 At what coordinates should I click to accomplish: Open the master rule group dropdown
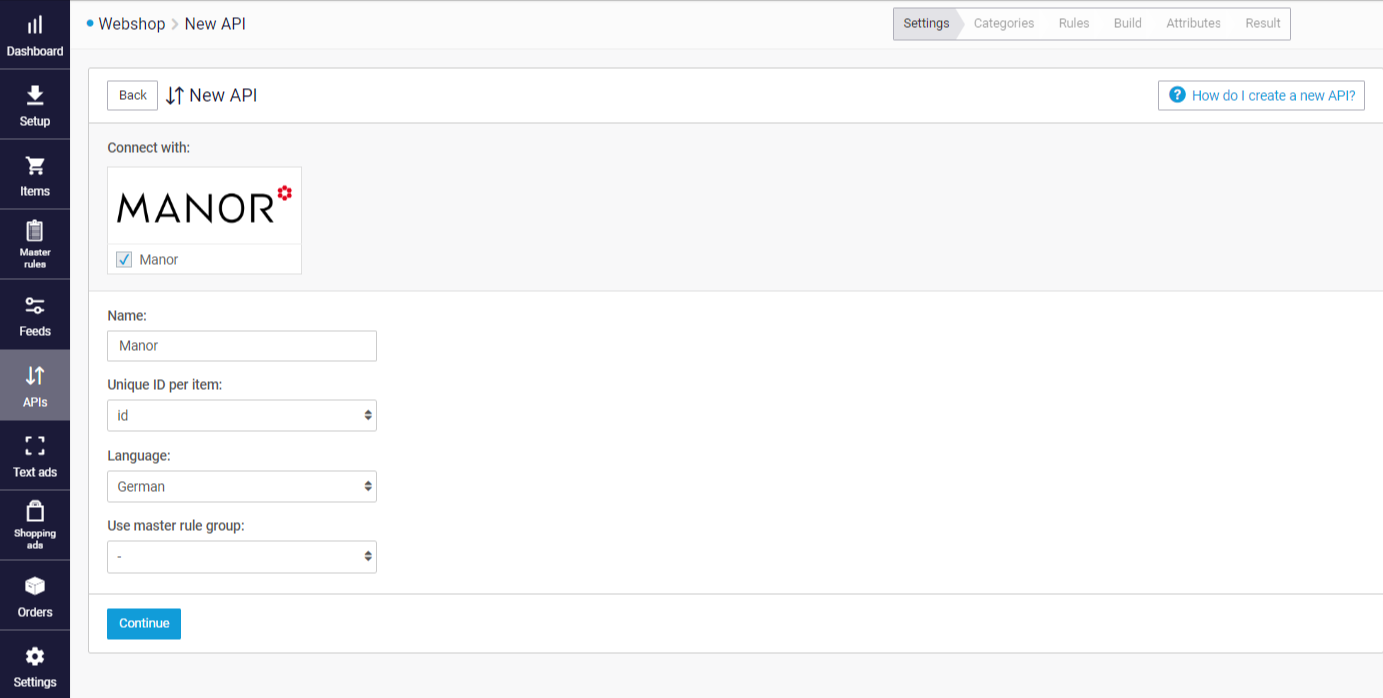[241, 557]
